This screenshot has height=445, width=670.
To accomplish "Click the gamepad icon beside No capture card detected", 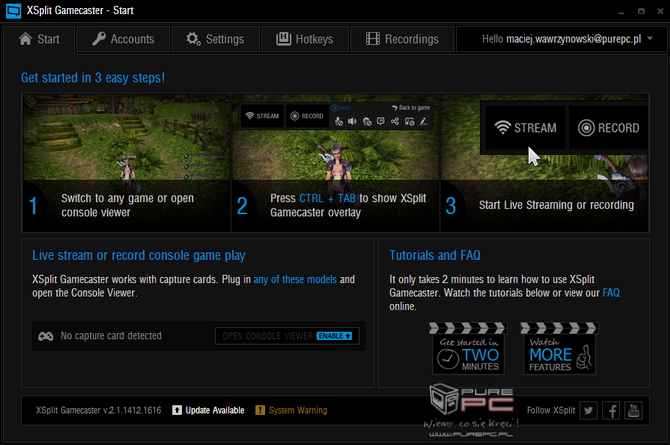I will tap(46, 336).
